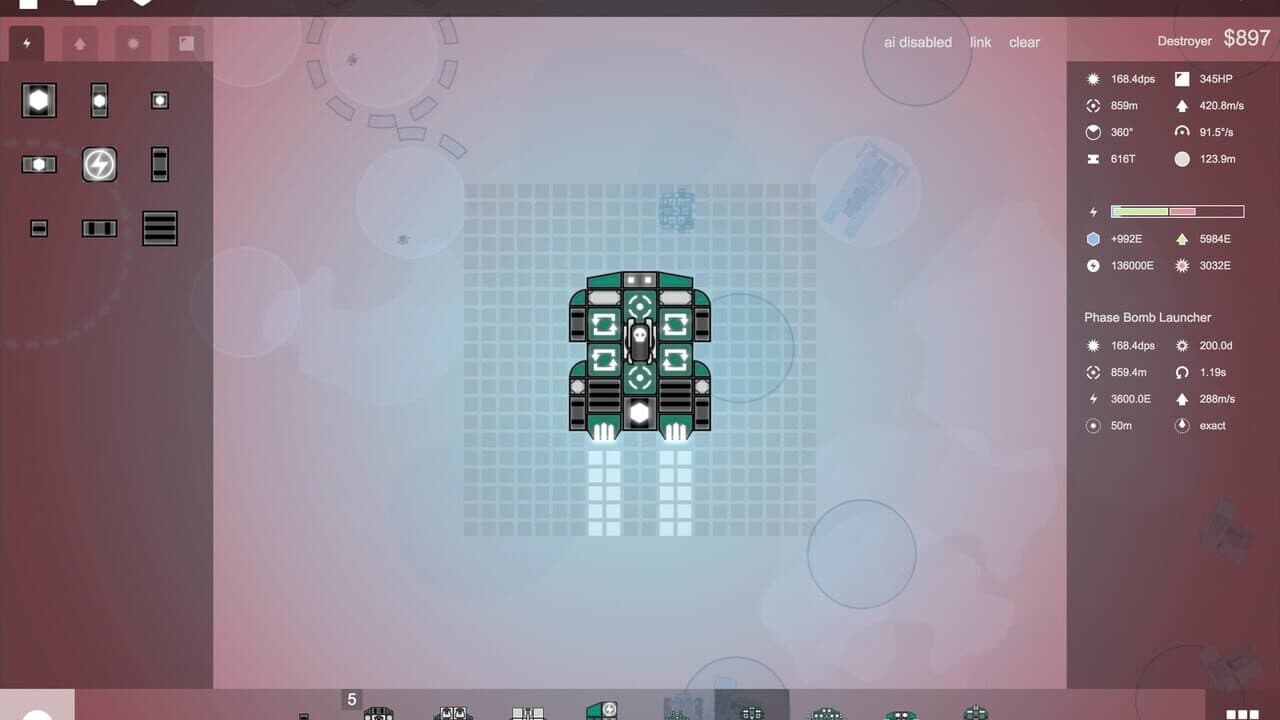Pick the tall narrow reactor in parts palette

99,100
